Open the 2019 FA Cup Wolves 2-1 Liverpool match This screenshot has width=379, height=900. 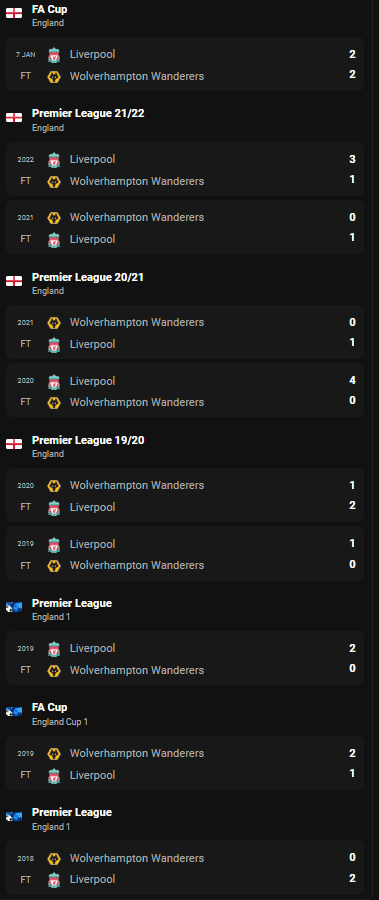pyautogui.click(x=185, y=763)
